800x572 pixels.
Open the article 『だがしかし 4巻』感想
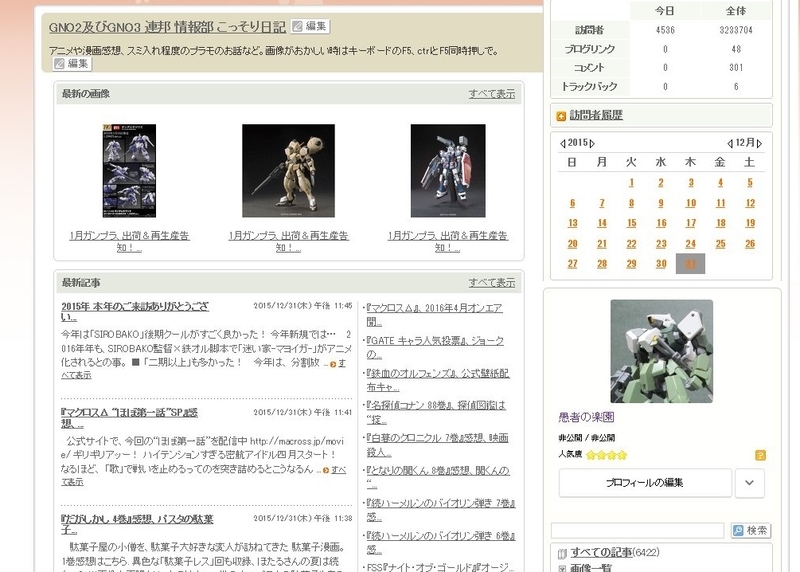[137, 525]
